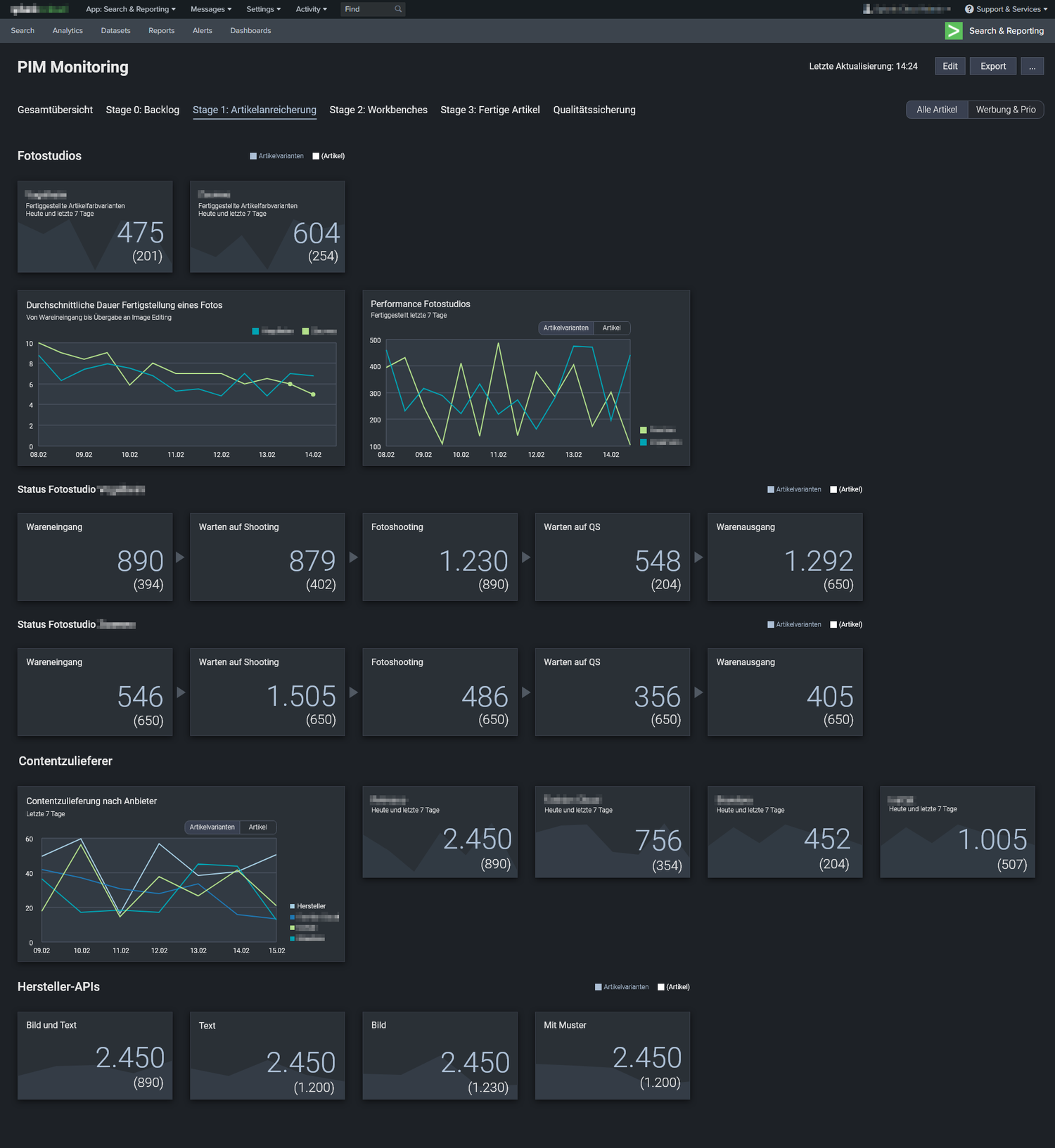Click Hersteller legend swatch in Contentzulieferung chart
This screenshot has width=1055, height=1148.
293,906
